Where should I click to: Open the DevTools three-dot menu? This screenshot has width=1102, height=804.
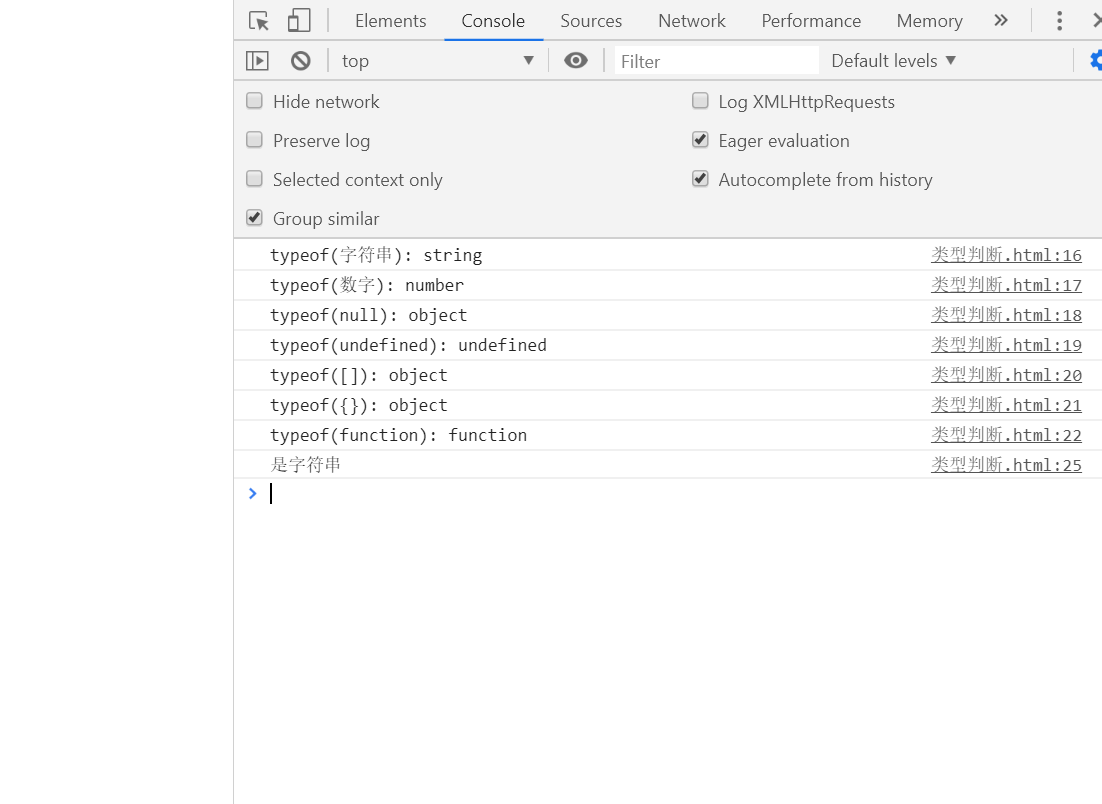pos(1059,20)
